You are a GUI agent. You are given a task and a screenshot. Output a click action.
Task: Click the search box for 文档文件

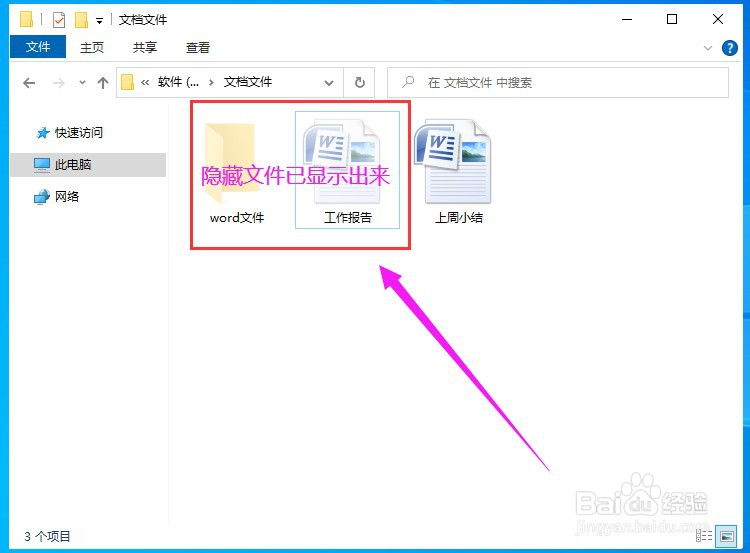tap(558, 83)
